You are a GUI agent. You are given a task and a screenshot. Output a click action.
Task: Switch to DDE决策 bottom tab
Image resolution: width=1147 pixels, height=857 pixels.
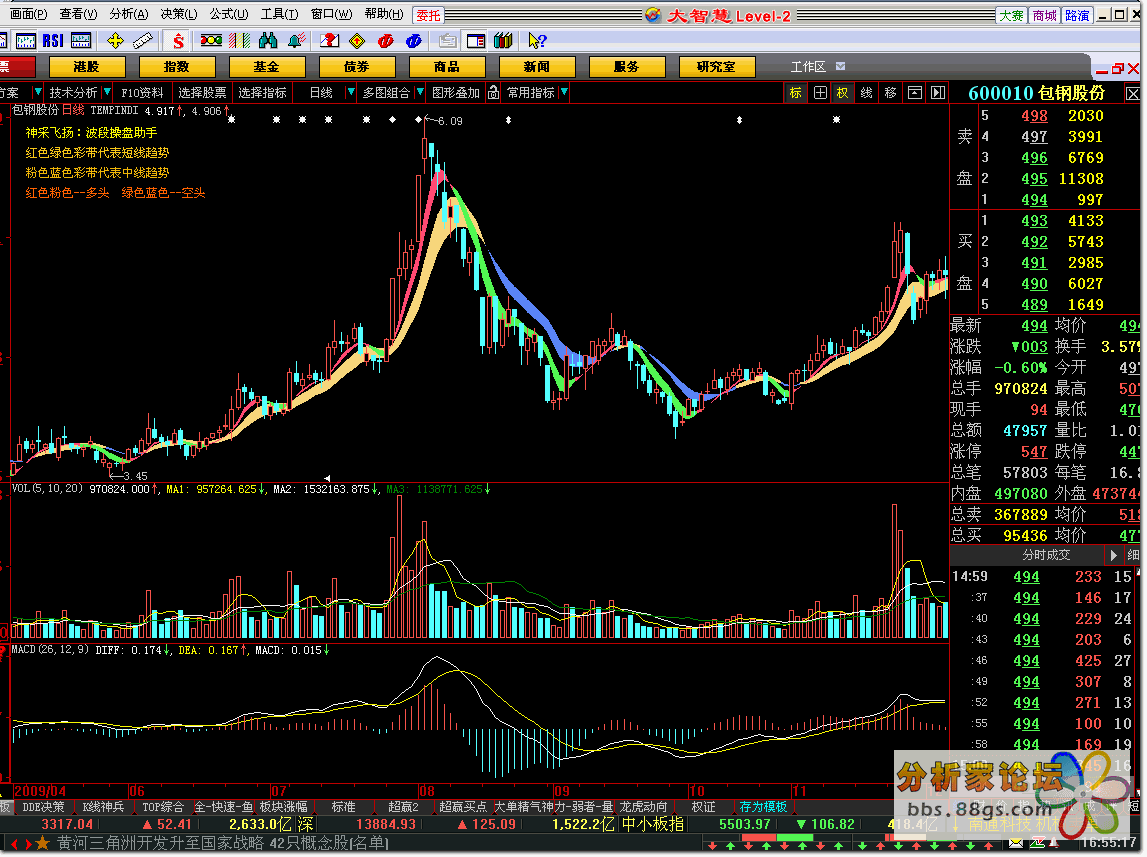[43, 807]
